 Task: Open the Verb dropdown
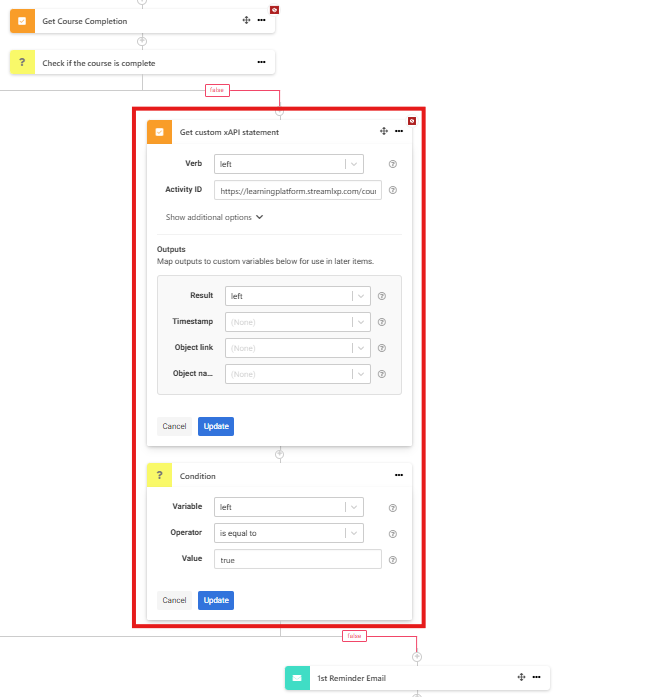tap(289, 164)
